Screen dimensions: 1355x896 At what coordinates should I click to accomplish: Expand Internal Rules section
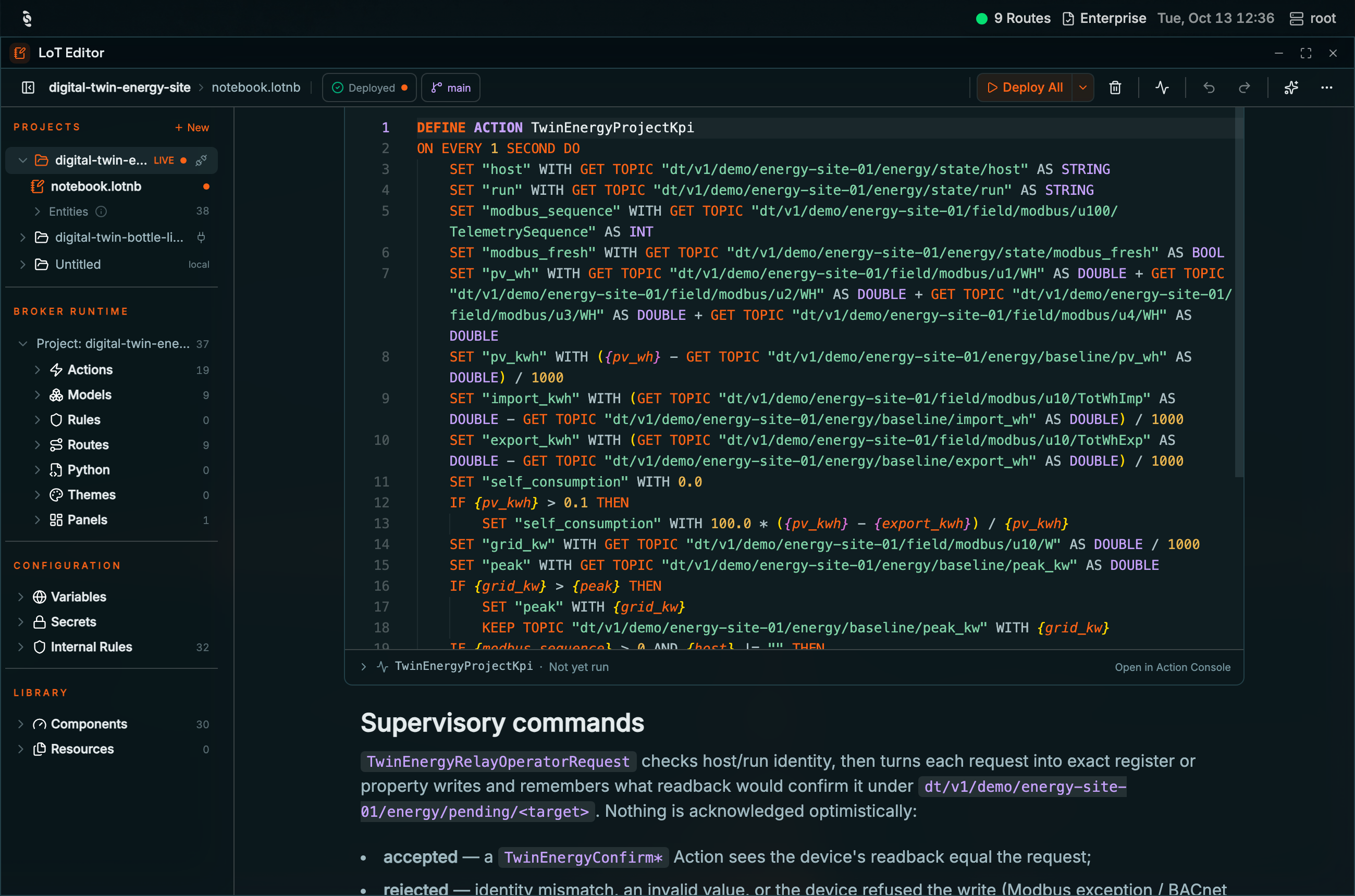20,647
